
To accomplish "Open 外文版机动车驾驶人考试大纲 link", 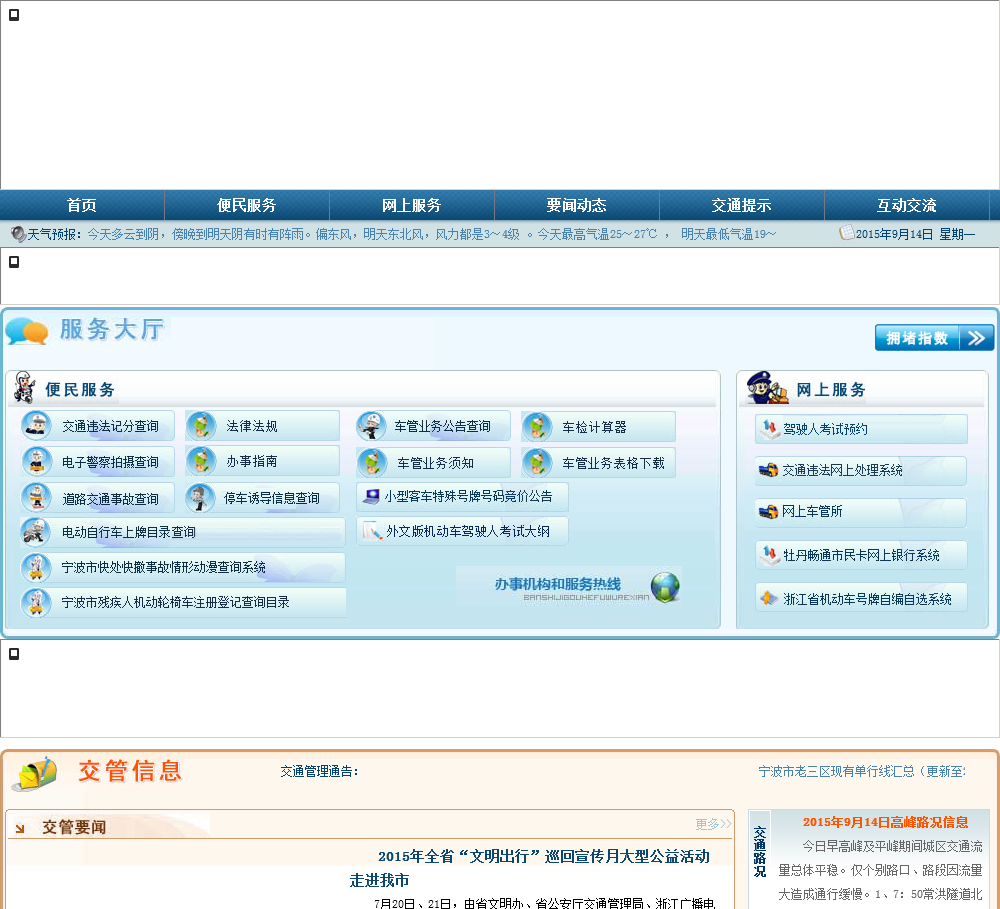I will [x=468, y=531].
